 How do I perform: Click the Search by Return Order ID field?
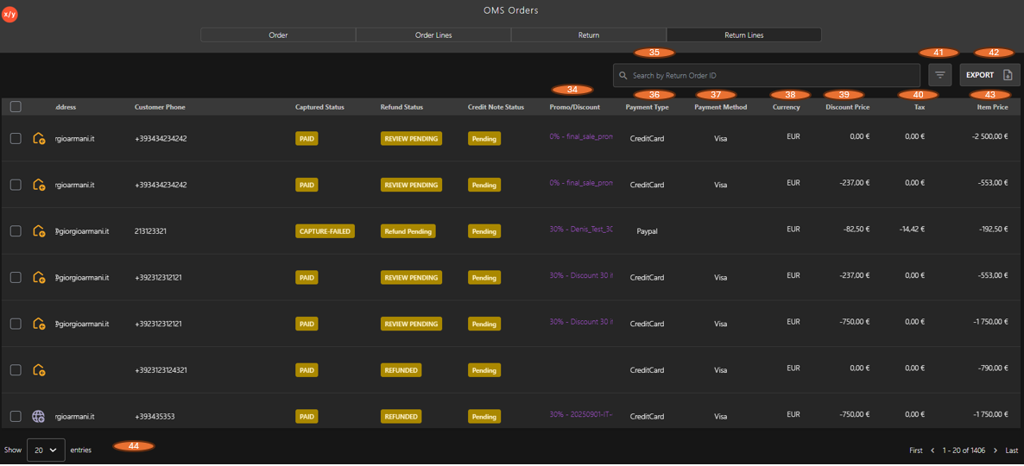pyautogui.click(x=767, y=76)
